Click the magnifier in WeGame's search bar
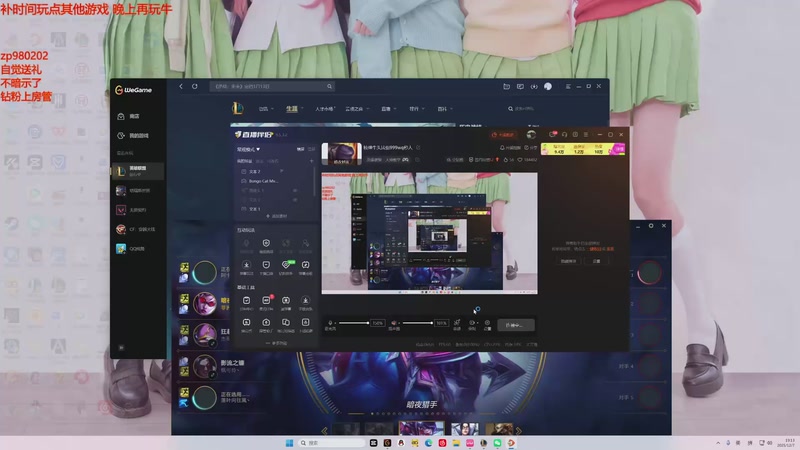This screenshot has width=800, height=450. [330, 87]
